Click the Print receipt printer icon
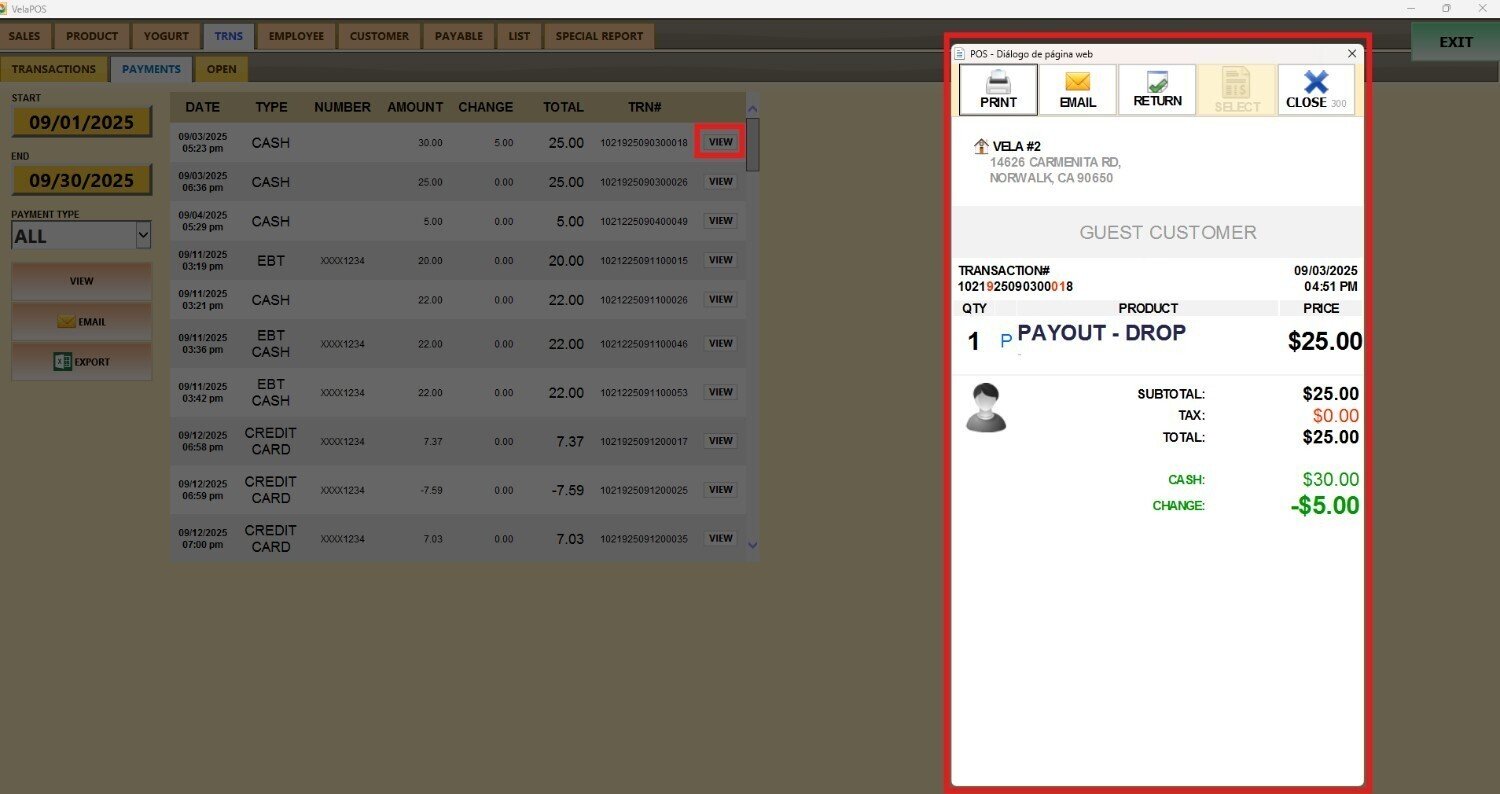This screenshot has height=794, width=1500. pyautogui.click(x=998, y=83)
